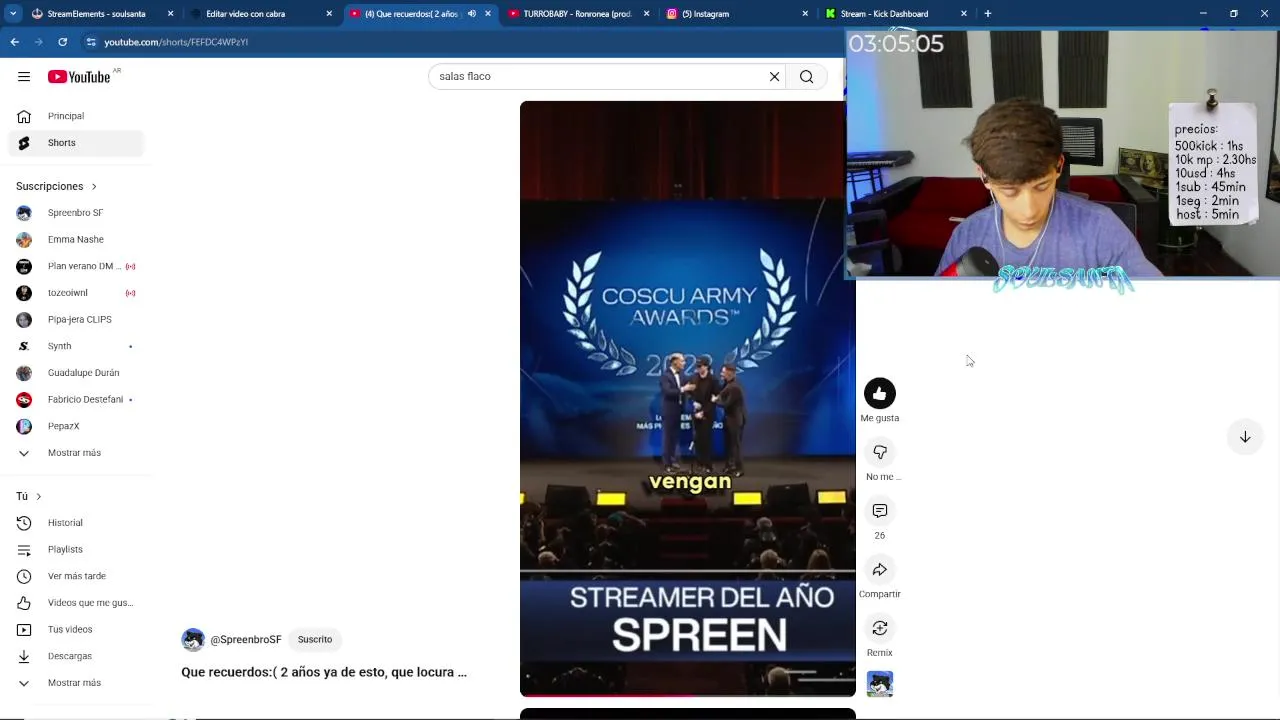Click the Playlists list icon
The width and height of the screenshot is (1280, 720).
coord(24,550)
